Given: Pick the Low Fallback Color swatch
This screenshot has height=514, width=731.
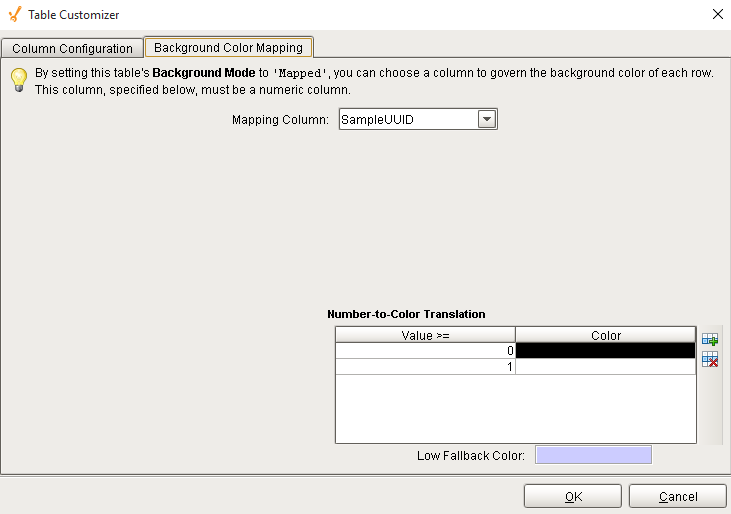Looking at the screenshot, I should (x=593, y=455).
